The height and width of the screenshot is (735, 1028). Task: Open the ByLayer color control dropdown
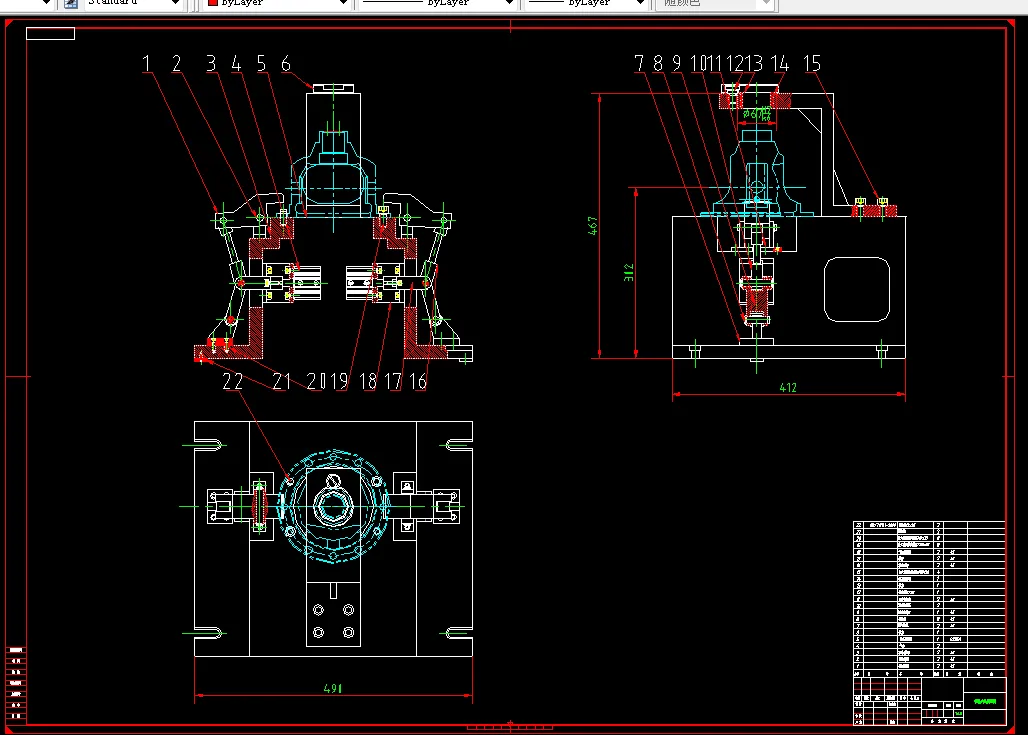pyautogui.click(x=344, y=3)
